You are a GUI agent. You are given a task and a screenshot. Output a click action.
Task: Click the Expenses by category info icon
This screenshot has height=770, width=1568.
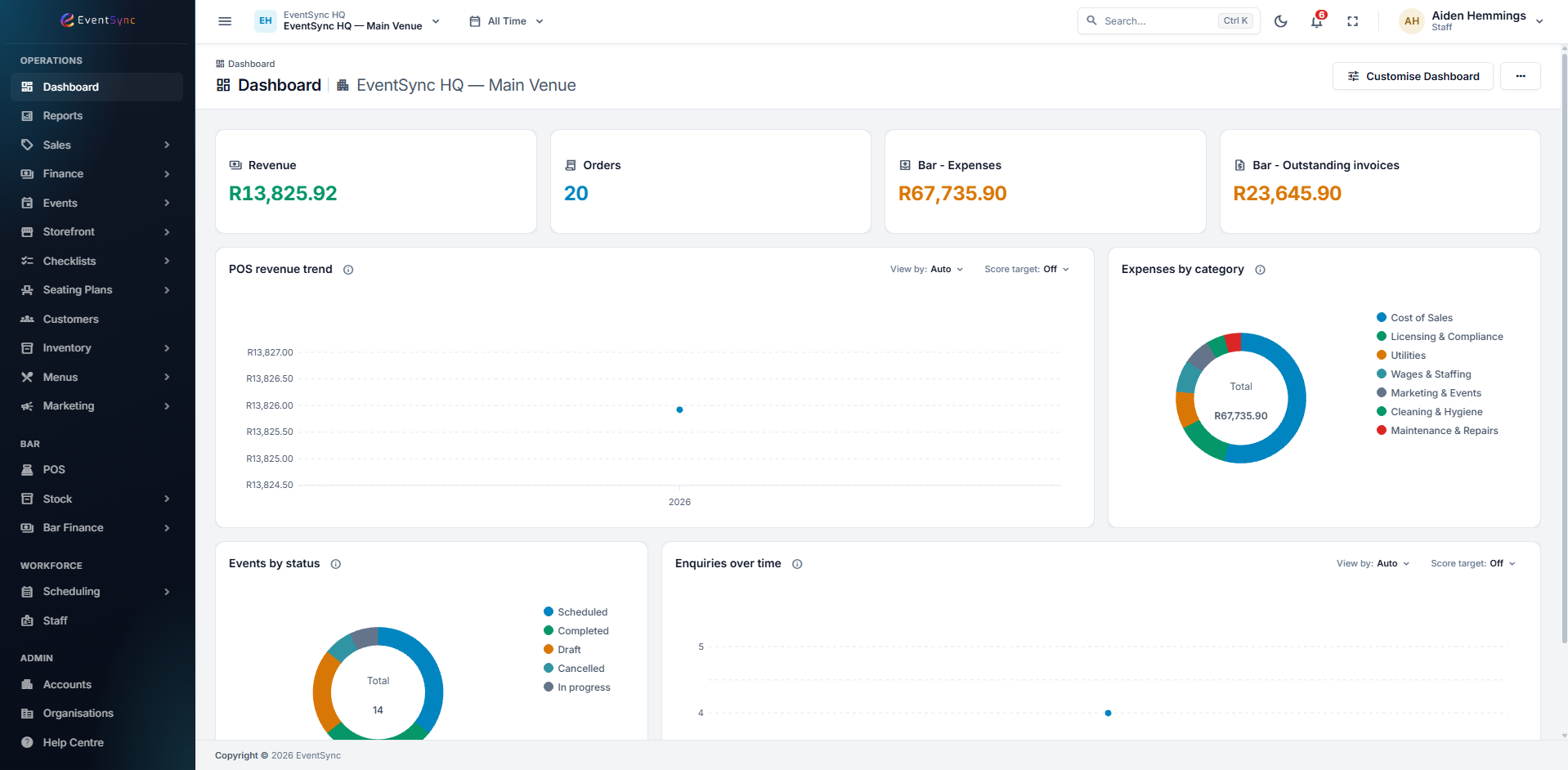click(1260, 270)
